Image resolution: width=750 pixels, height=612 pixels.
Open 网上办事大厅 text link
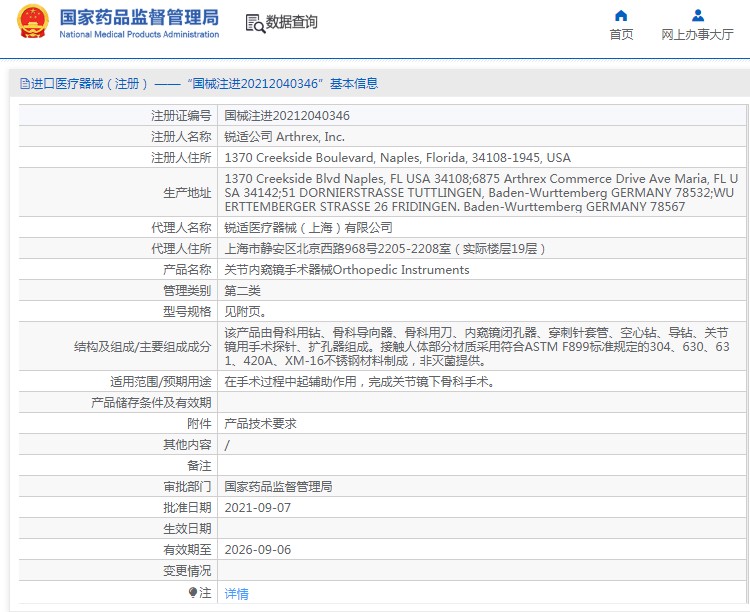(x=697, y=34)
